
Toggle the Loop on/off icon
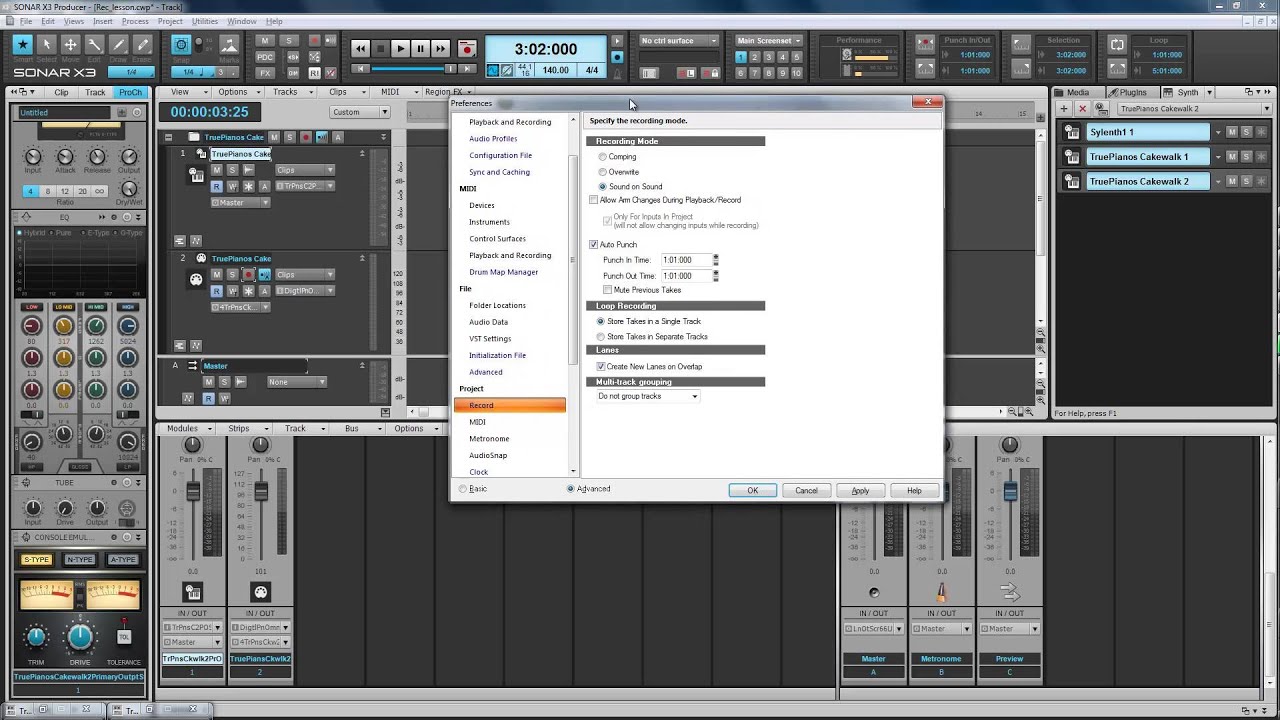(1117, 45)
